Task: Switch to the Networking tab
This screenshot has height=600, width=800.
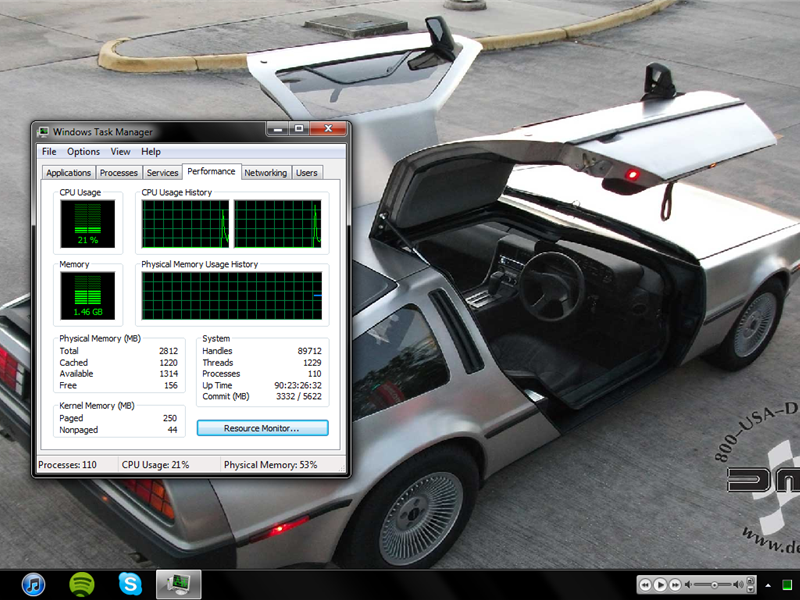Action: [266, 172]
